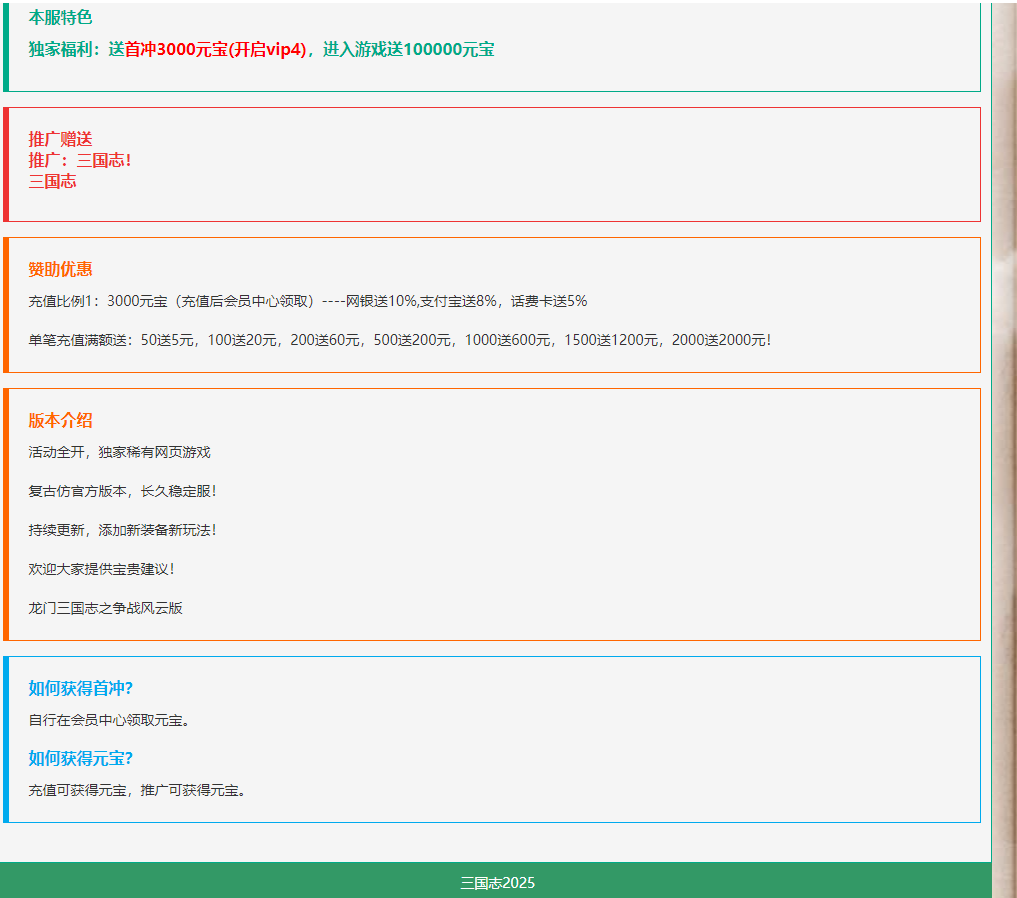
Task: Click the 活动全开，独家稀有网页游戏 line
Action: (x=119, y=452)
